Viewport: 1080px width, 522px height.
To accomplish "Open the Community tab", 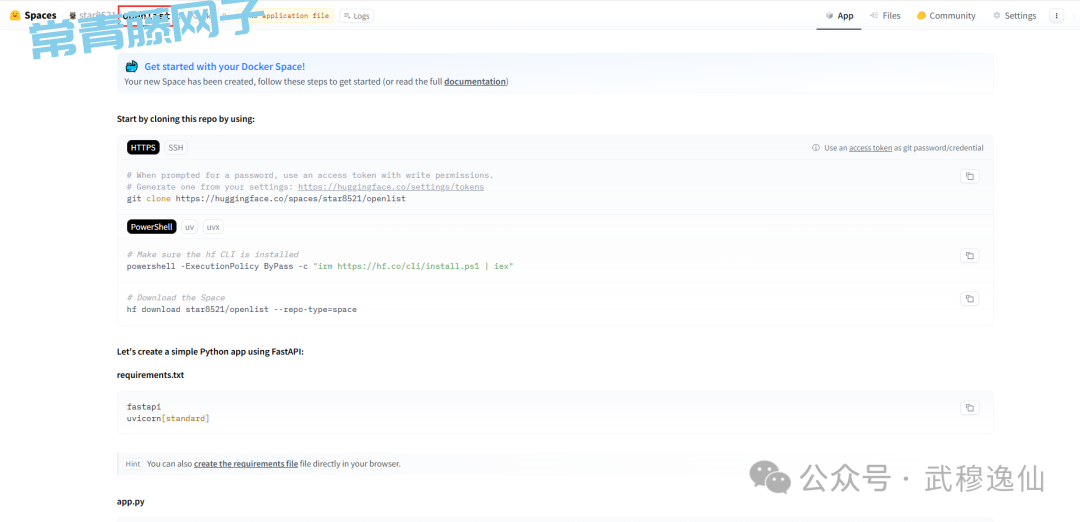I will (946, 16).
